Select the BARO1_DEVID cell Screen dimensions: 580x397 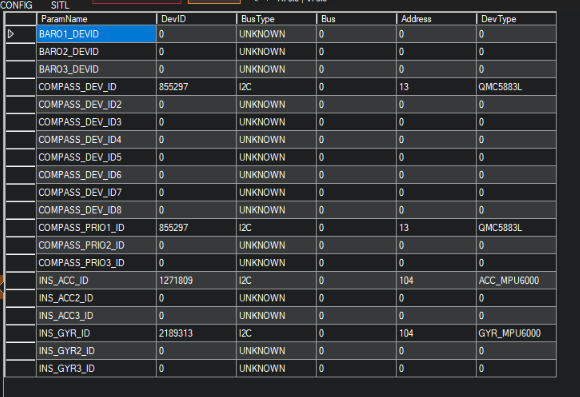[x=96, y=34]
